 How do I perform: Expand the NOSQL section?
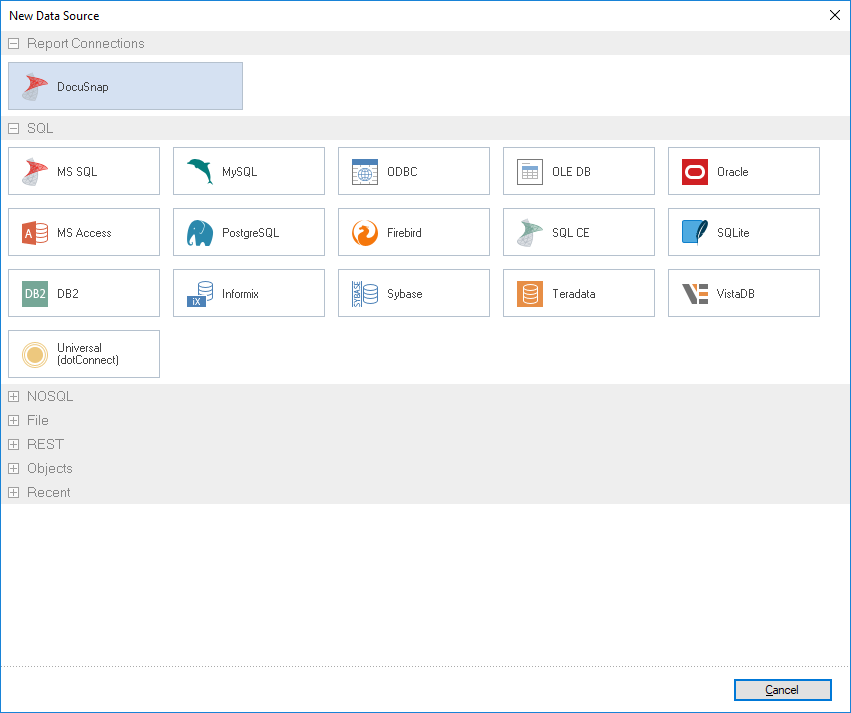click(x=14, y=397)
